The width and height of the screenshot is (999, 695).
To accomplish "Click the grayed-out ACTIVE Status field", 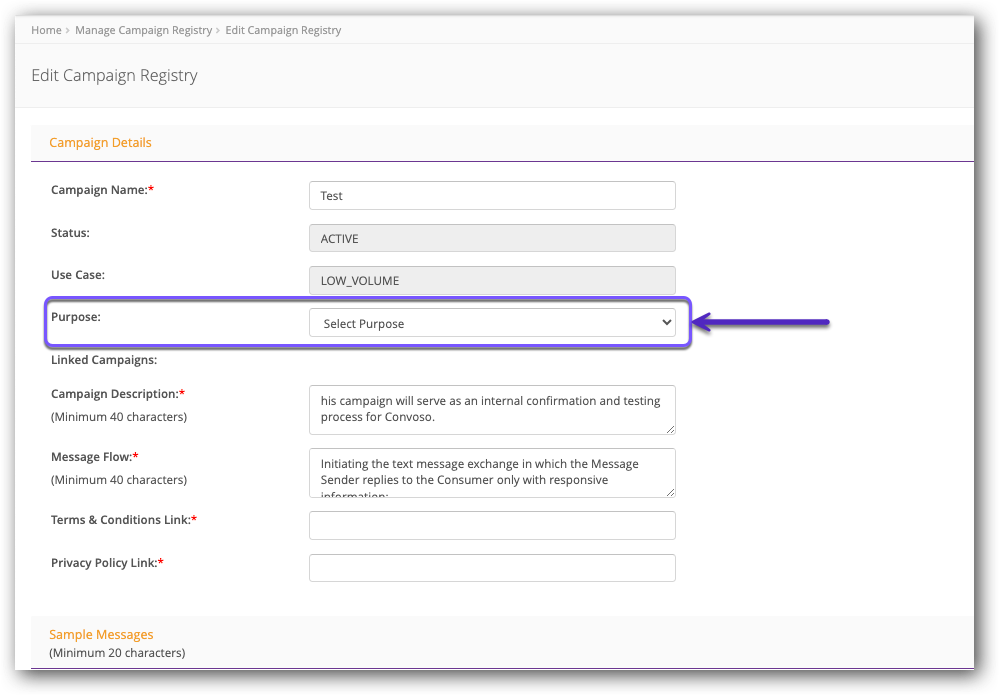I will [492, 238].
